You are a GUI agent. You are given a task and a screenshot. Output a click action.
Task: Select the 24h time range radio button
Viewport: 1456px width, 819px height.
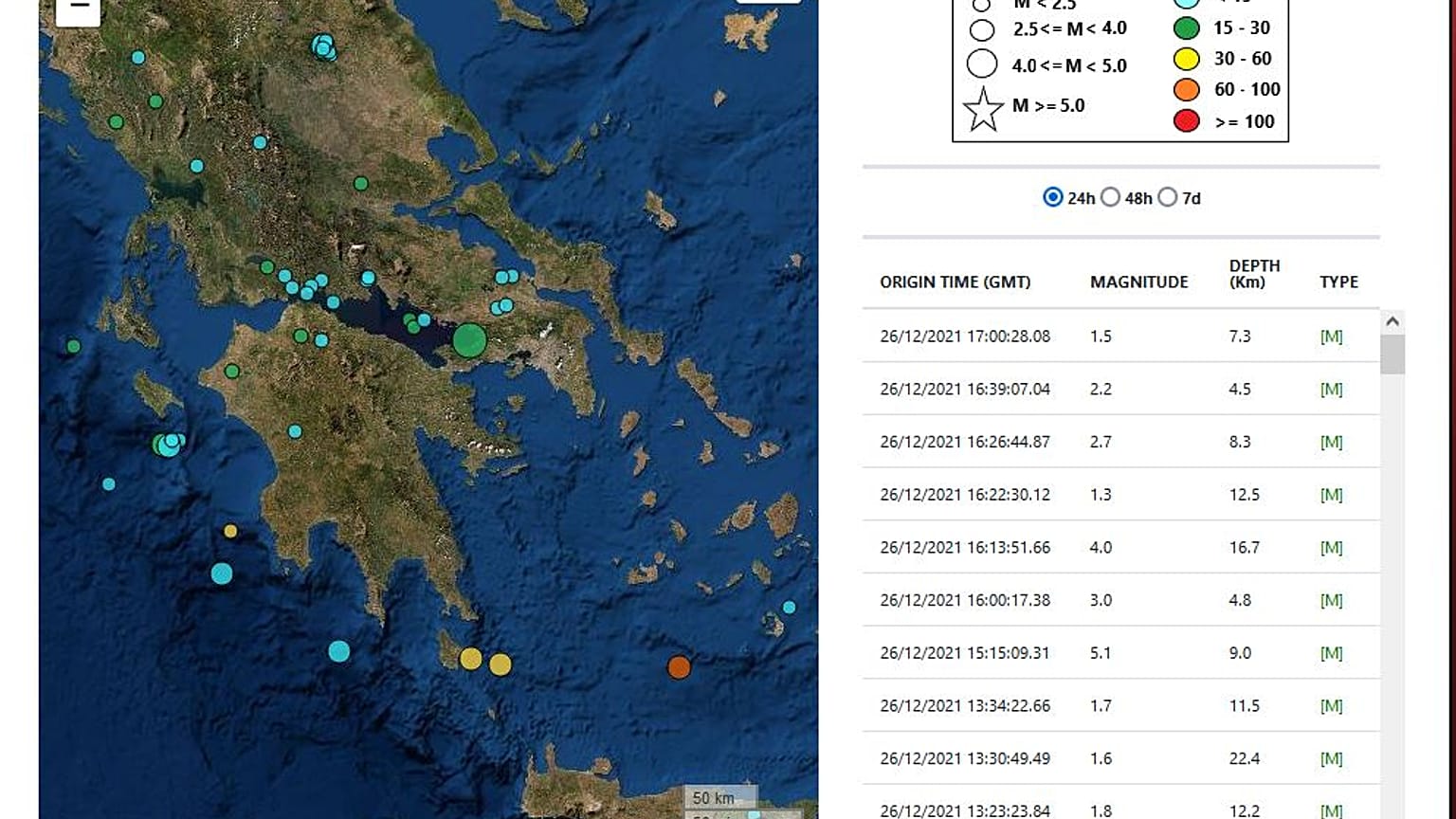[x=1052, y=197]
